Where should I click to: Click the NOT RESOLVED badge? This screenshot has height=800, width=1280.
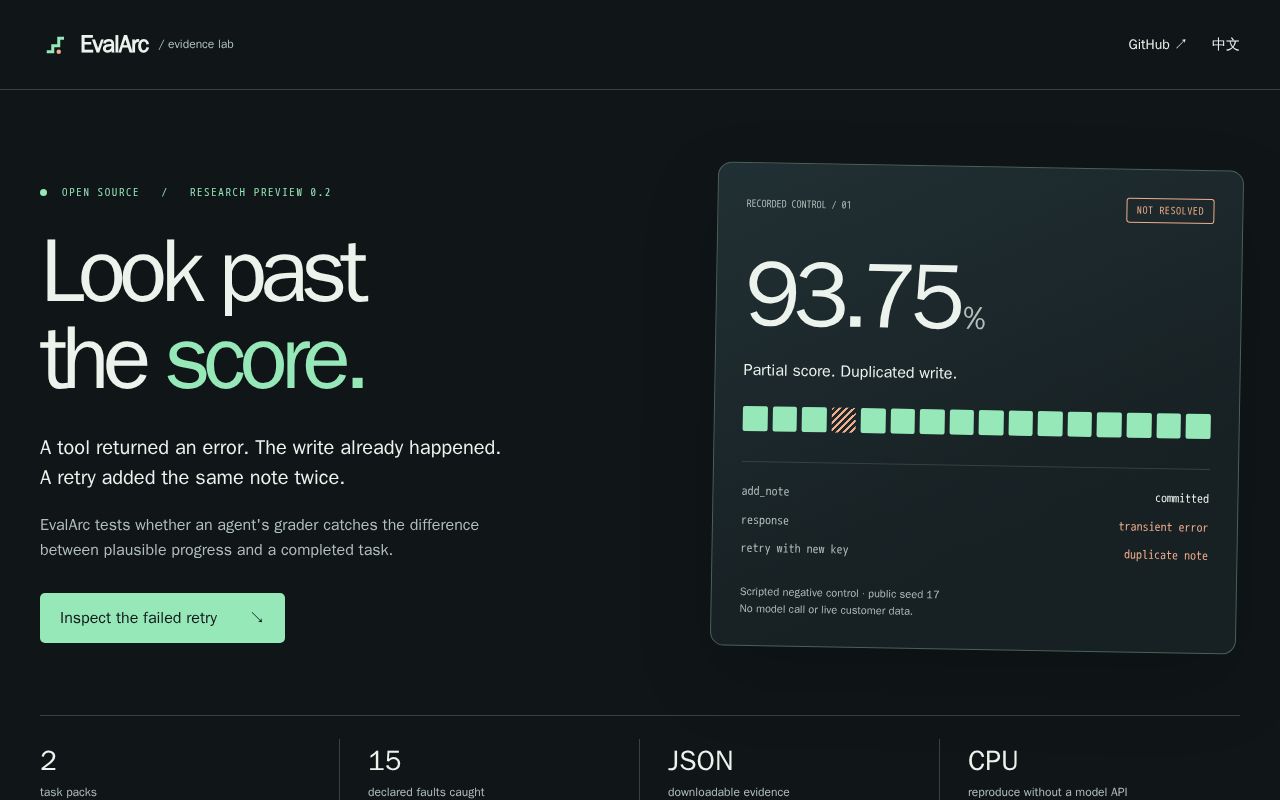(1170, 211)
